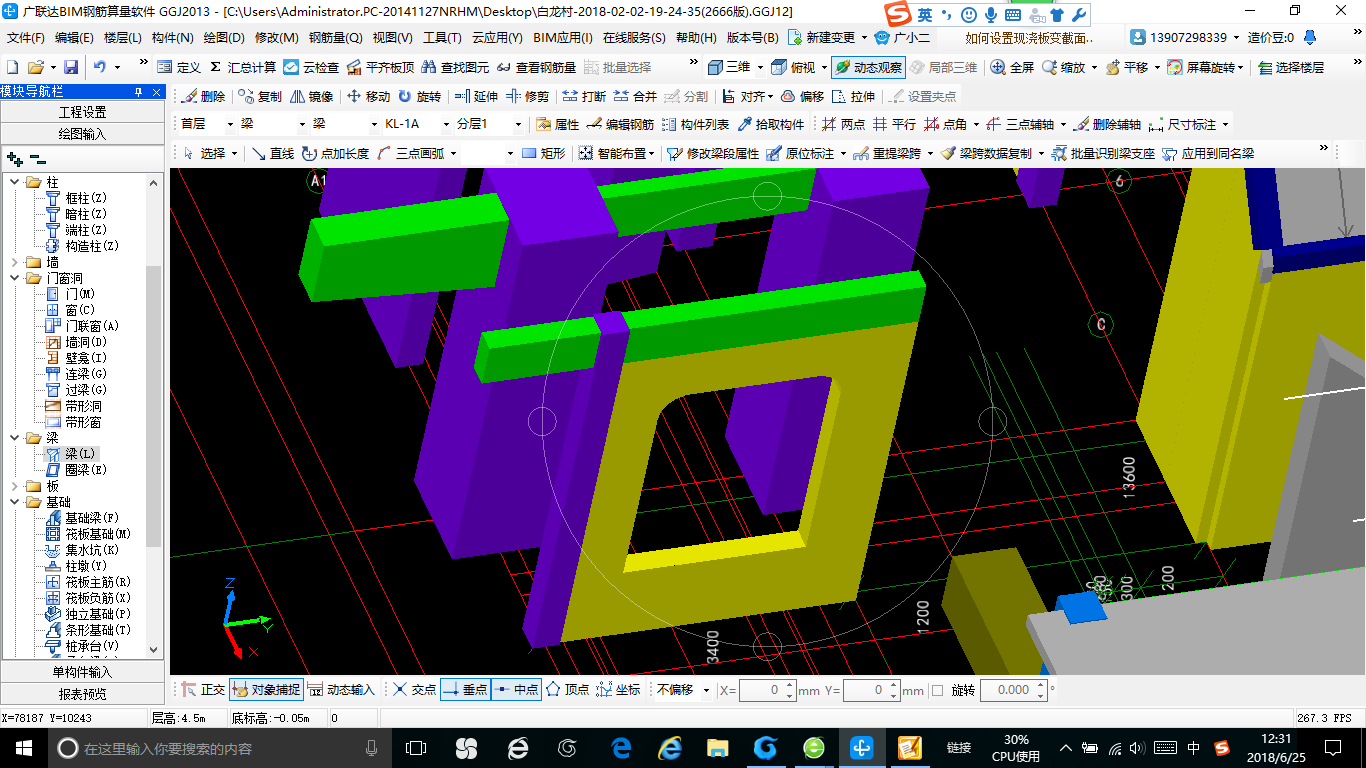
Task: Click the 全屏 full screen icon
Action: [x=1012, y=67]
